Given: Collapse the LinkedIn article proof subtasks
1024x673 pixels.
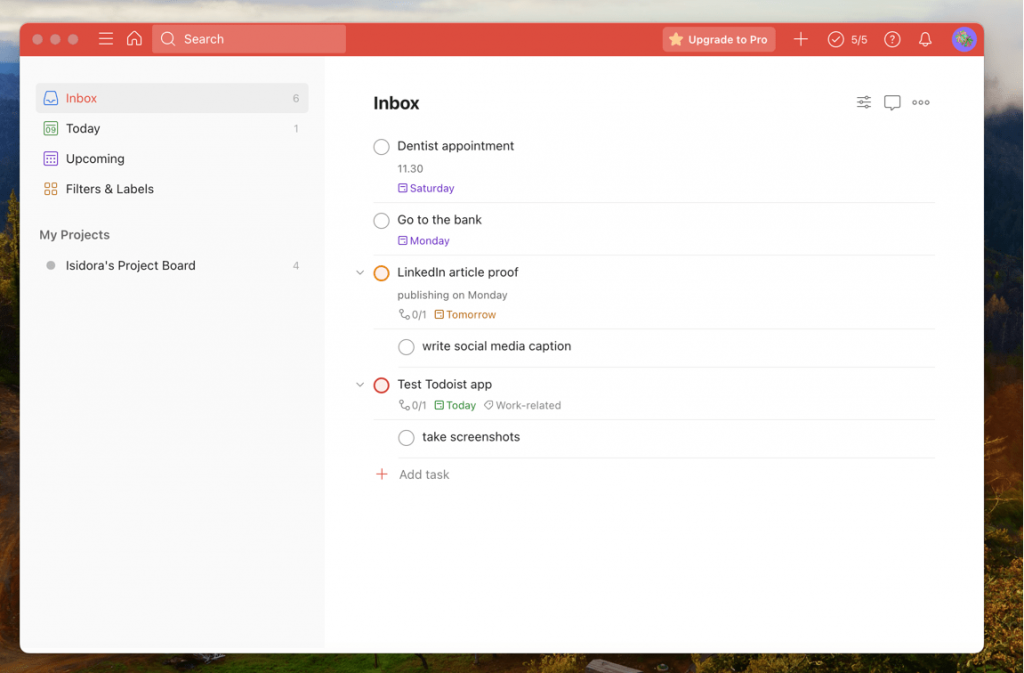Looking at the screenshot, I should pyautogui.click(x=360, y=272).
